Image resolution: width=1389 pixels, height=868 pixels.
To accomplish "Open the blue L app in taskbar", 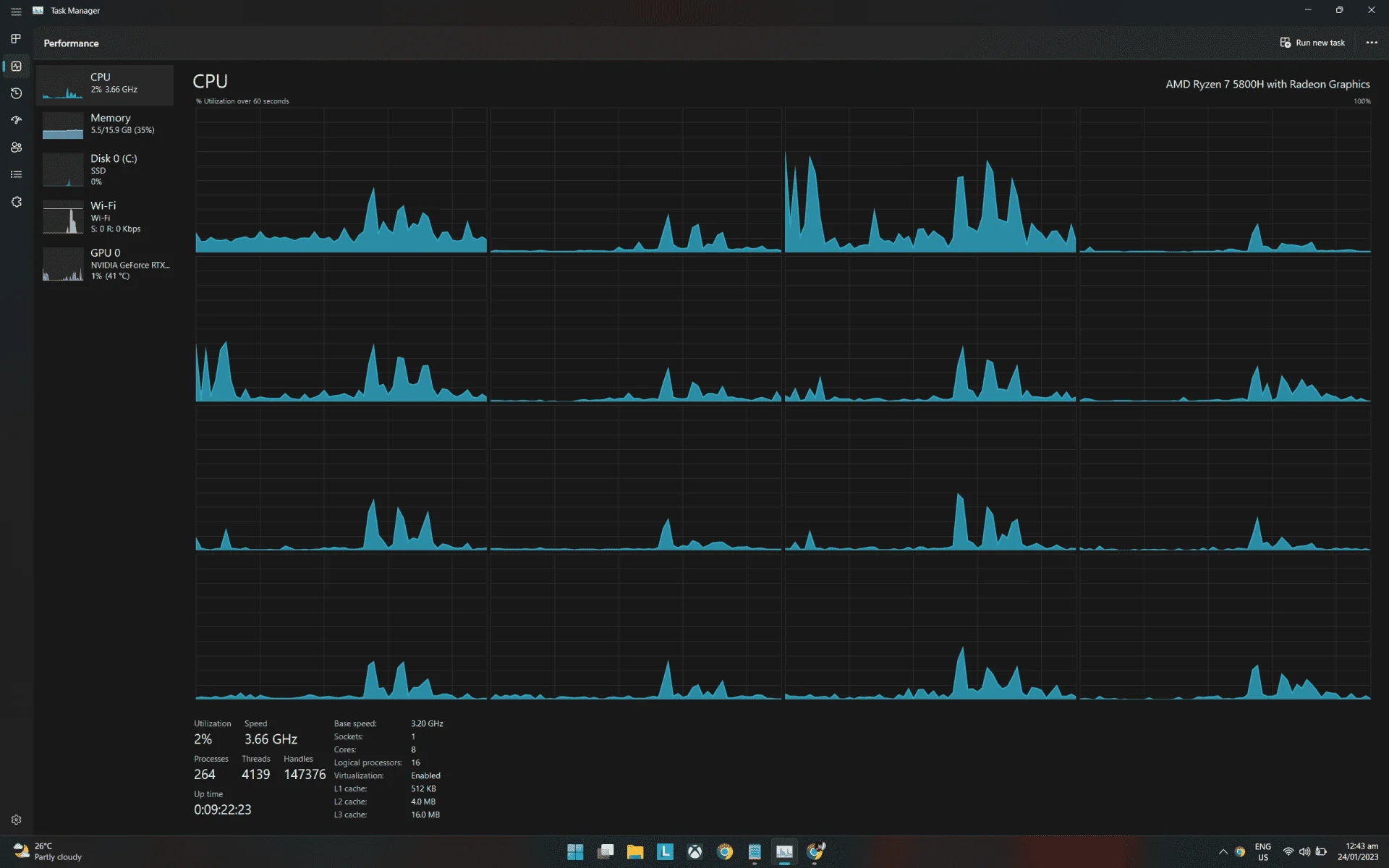I will (665, 852).
